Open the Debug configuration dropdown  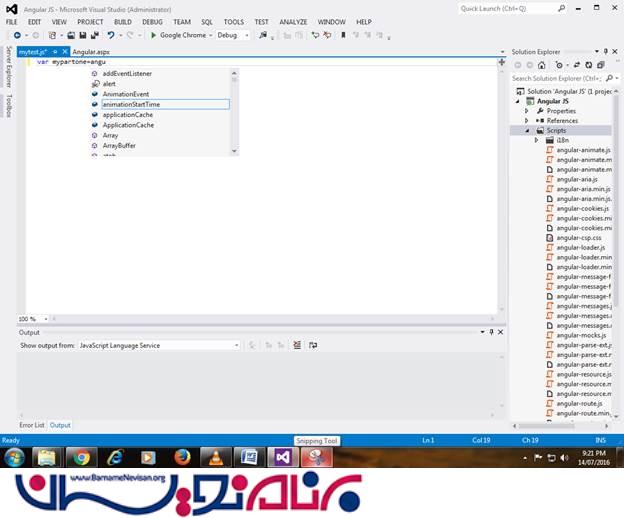pyautogui.click(x=247, y=35)
